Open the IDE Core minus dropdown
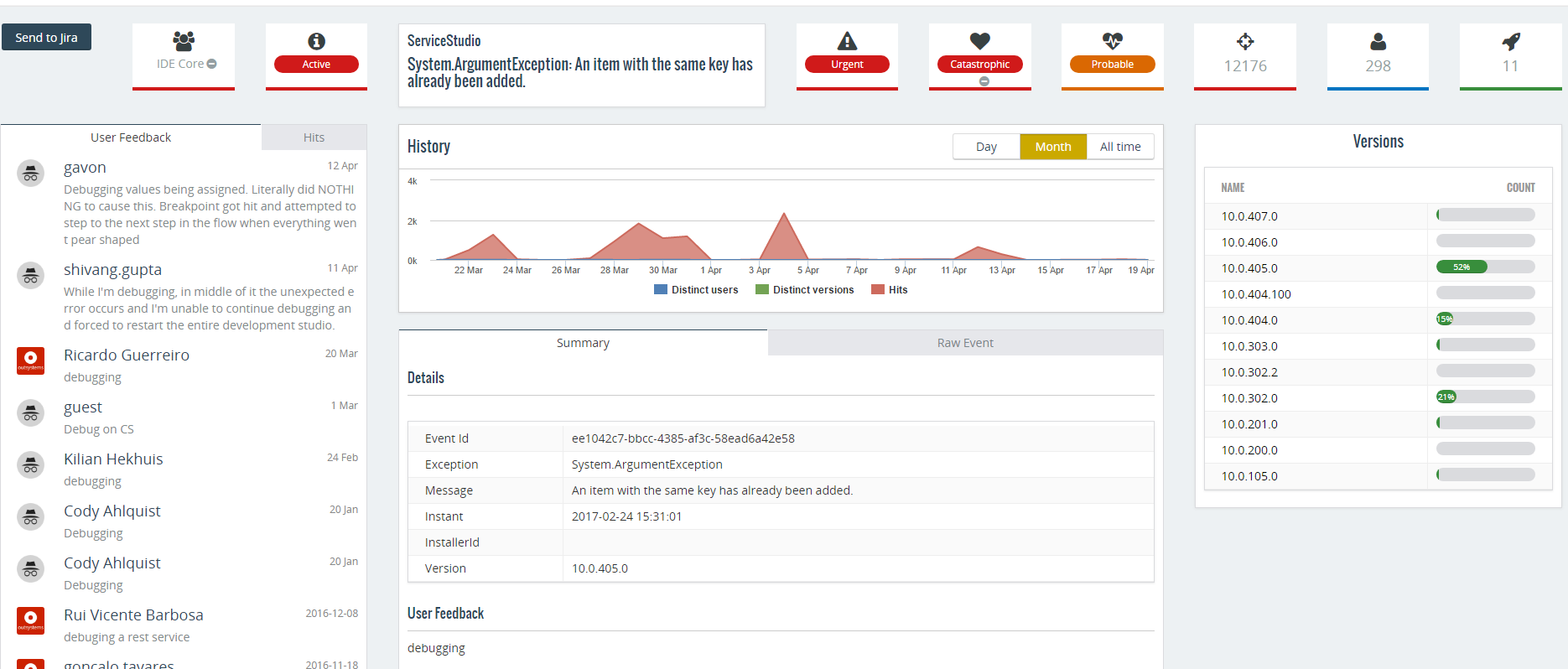 [212, 64]
